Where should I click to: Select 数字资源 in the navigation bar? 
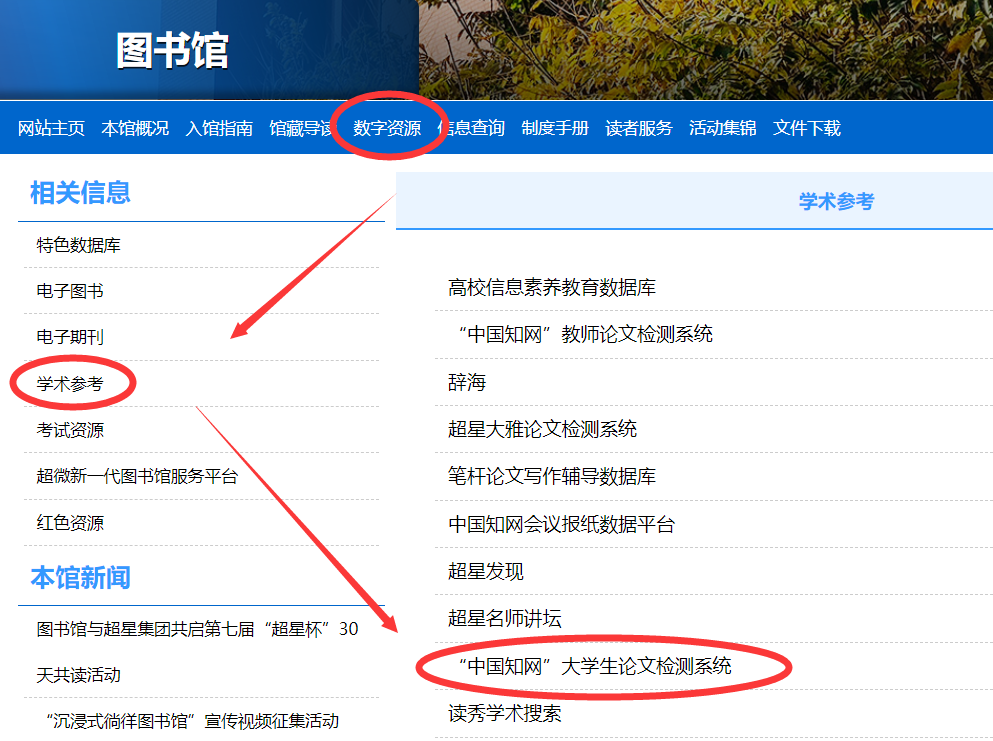pyautogui.click(x=387, y=129)
